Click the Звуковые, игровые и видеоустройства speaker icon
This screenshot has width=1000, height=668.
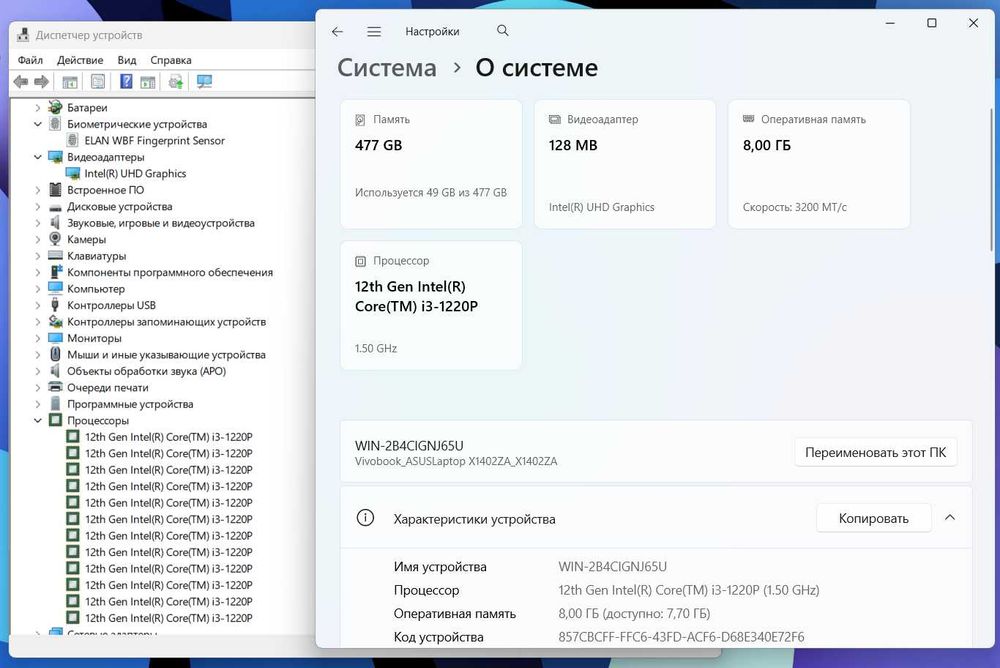[x=55, y=223]
